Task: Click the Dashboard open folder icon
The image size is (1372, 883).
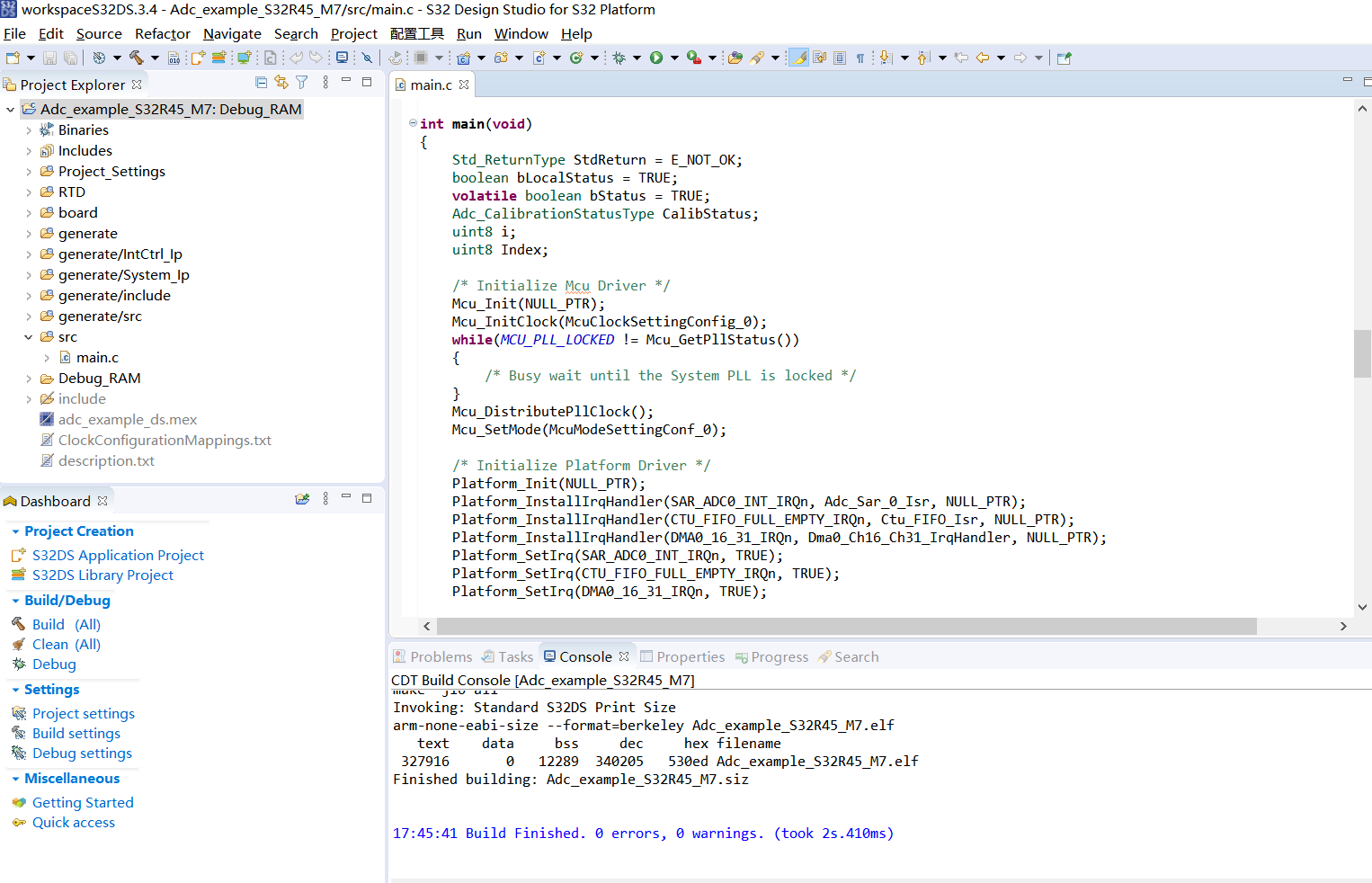Action: pyautogui.click(x=302, y=499)
